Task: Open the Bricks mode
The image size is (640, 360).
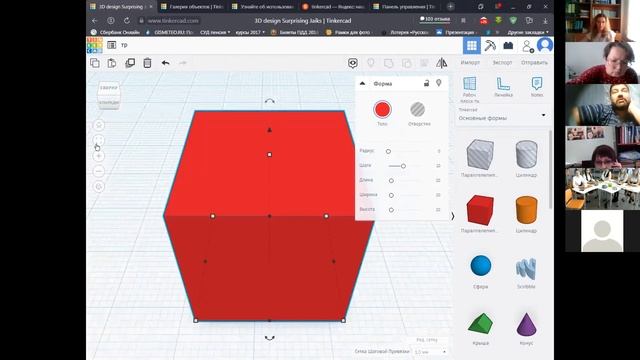Action: 508,45
